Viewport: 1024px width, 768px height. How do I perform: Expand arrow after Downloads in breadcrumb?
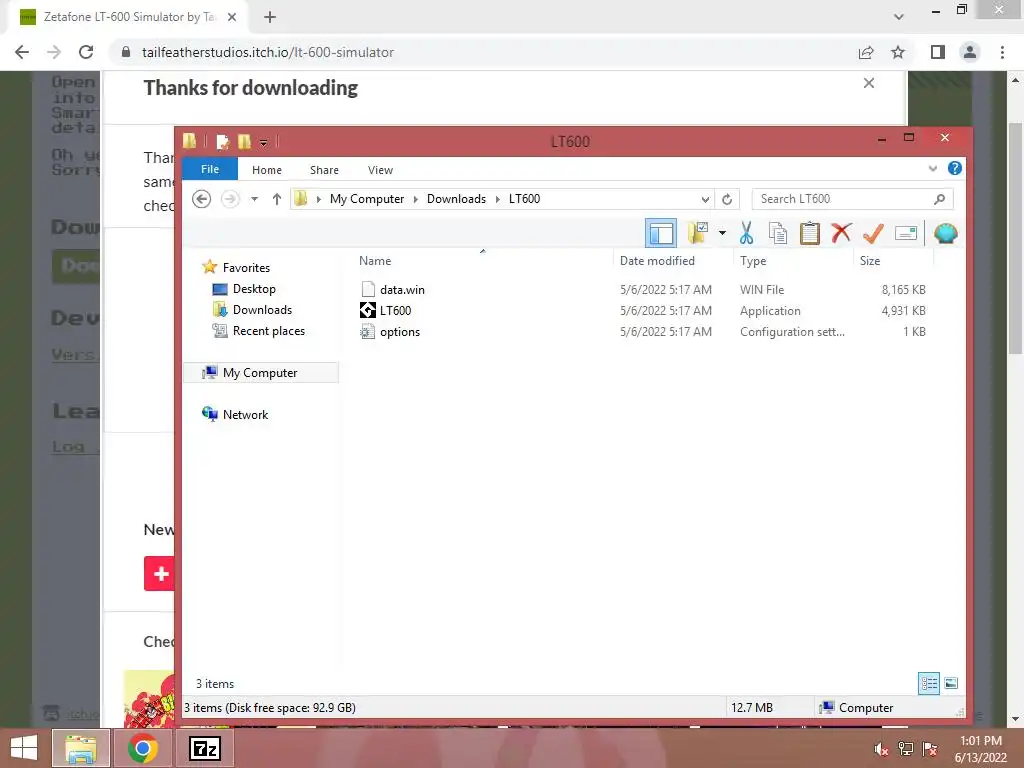click(498, 199)
